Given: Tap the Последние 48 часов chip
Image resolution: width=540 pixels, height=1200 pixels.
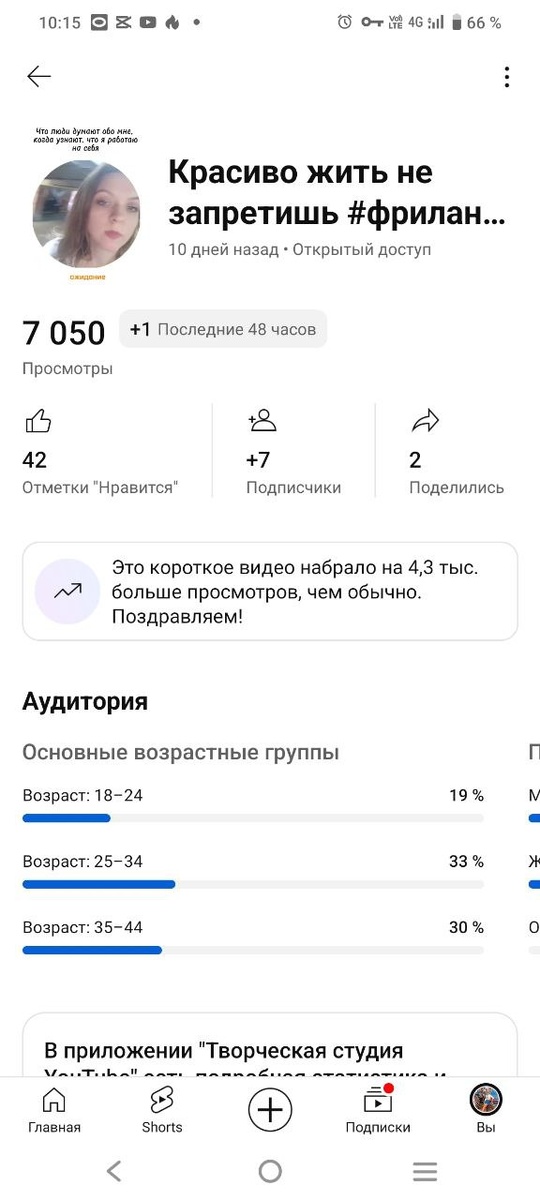Looking at the screenshot, I should (x=223, y=329).
